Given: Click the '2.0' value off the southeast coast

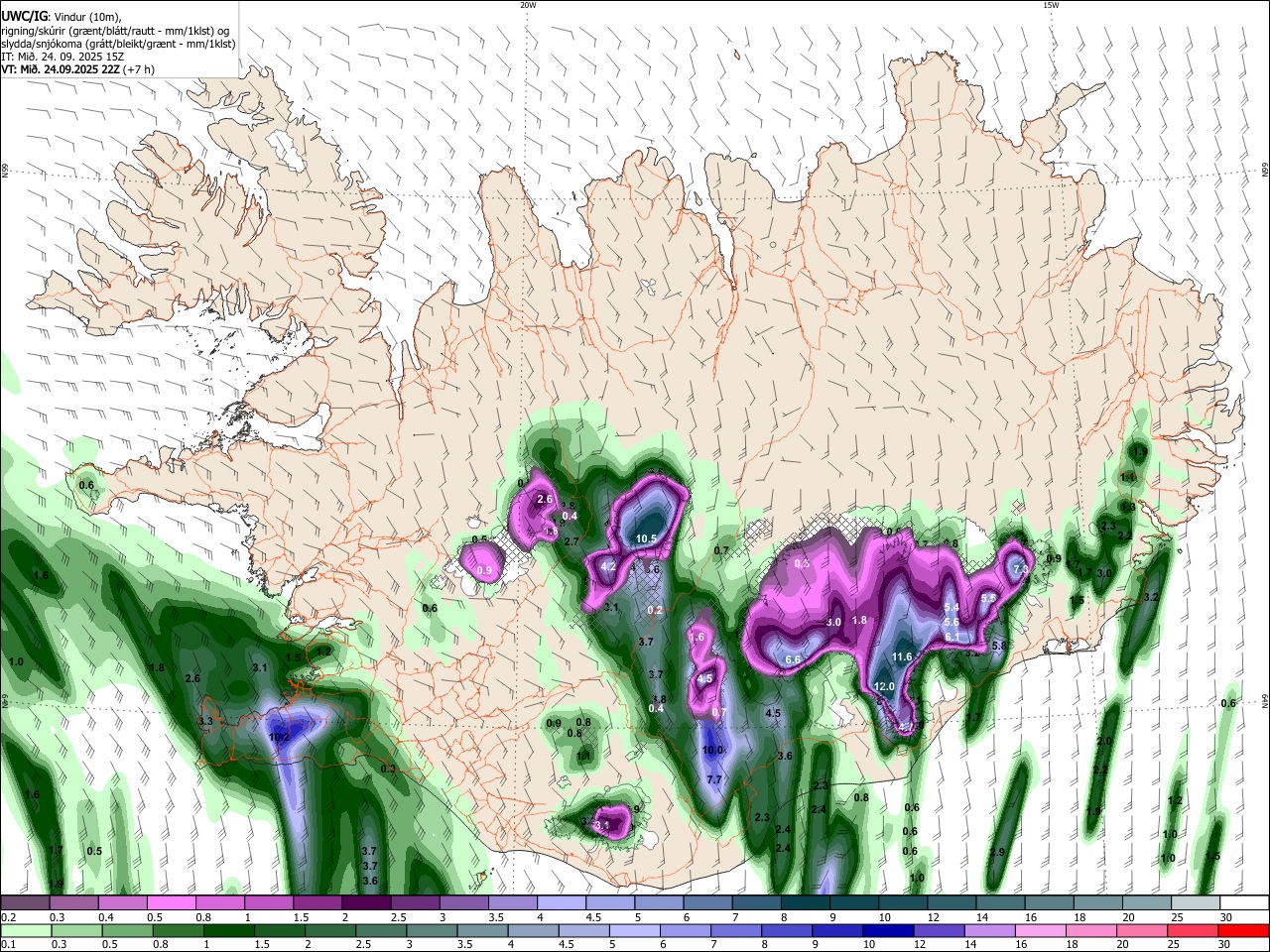Looking at the screenshot, I should tap(1104, 741).
